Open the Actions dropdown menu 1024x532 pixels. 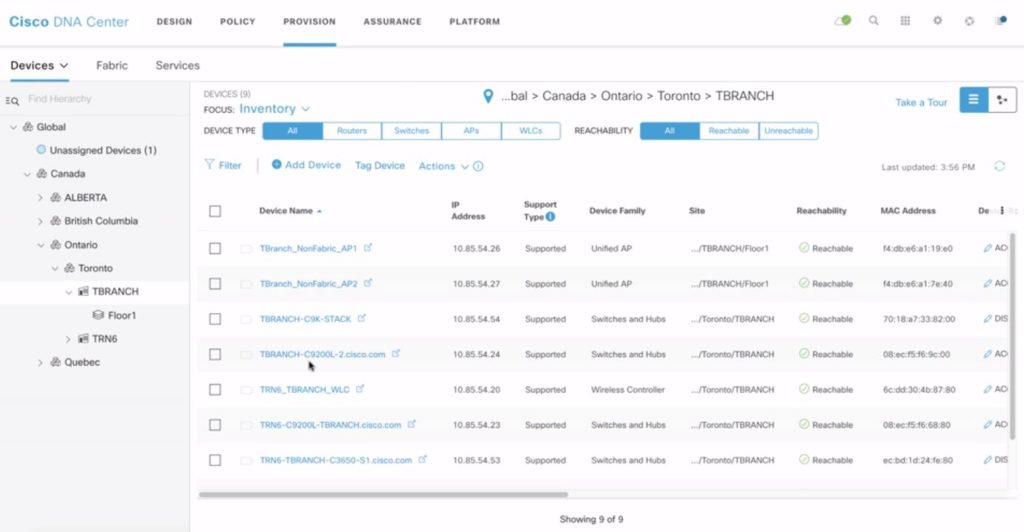(443, 166)
